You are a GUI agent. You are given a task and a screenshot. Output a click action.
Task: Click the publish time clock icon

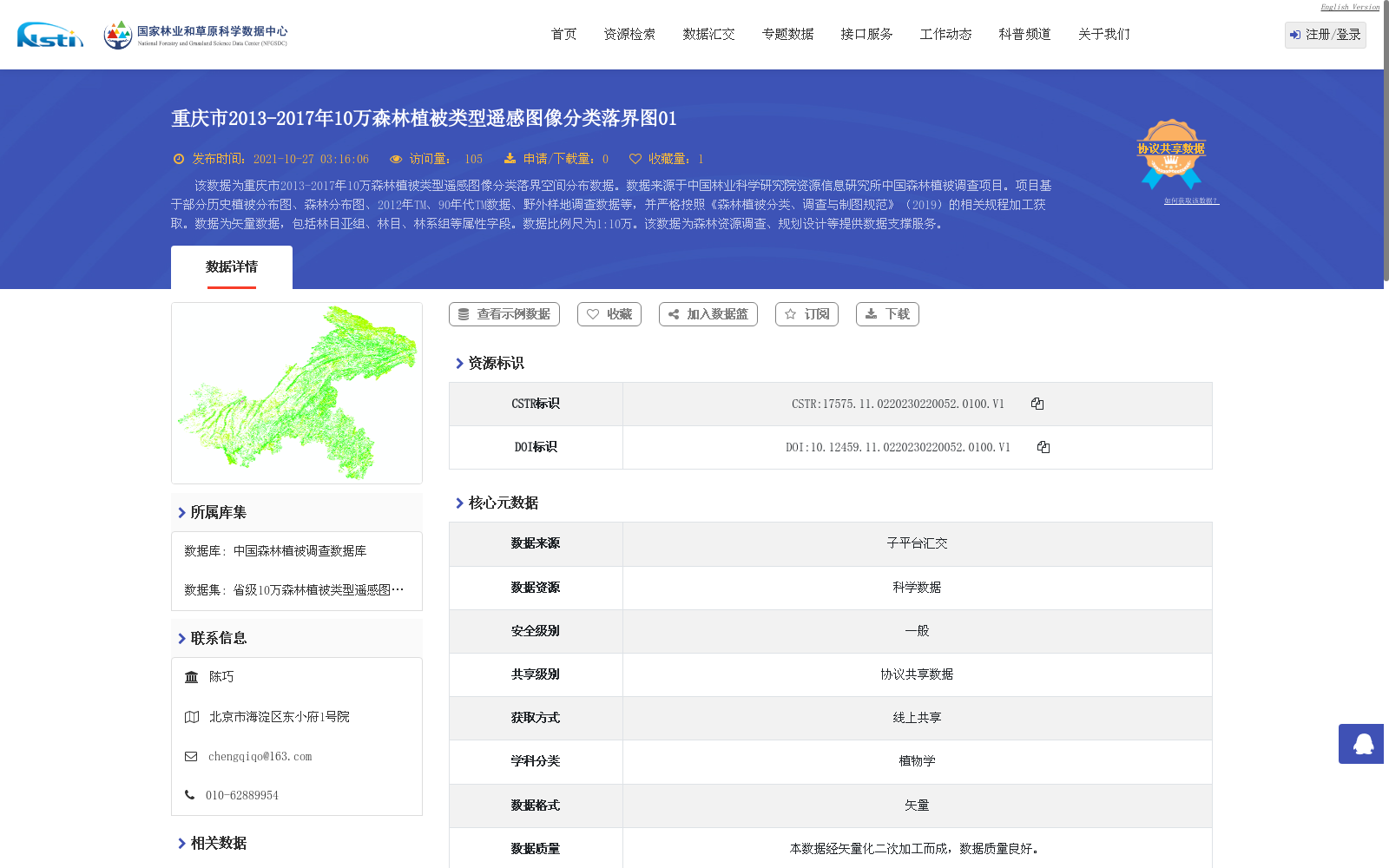(179, 159)
